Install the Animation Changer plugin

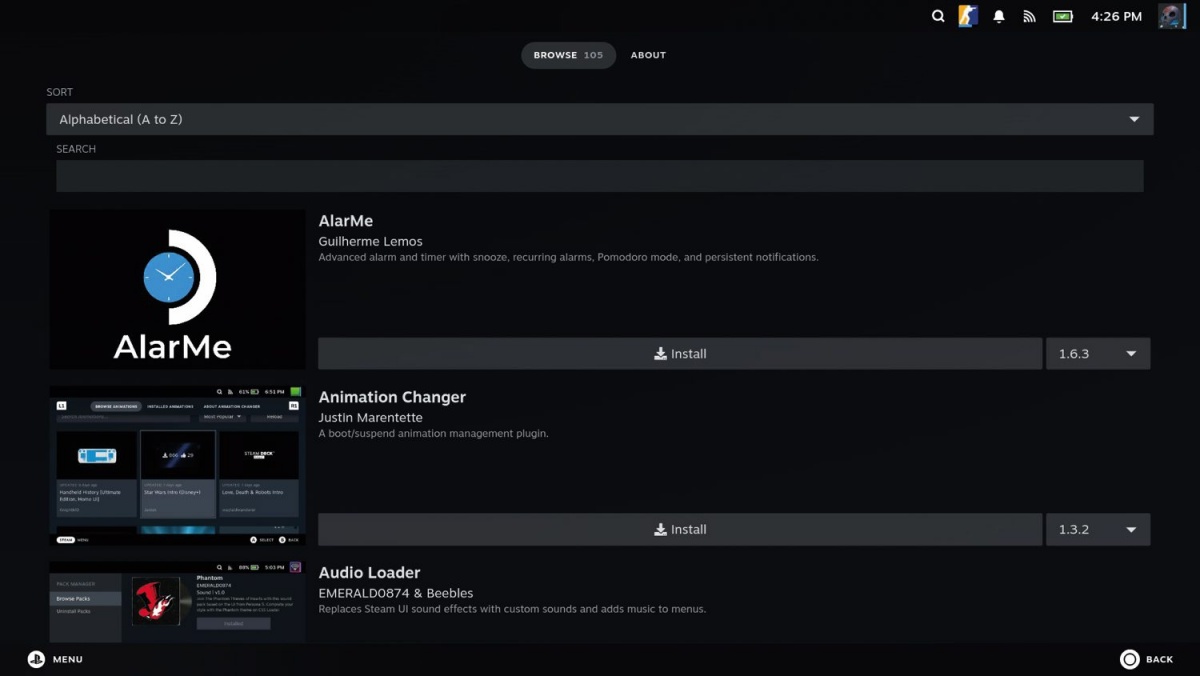(680, 530)
